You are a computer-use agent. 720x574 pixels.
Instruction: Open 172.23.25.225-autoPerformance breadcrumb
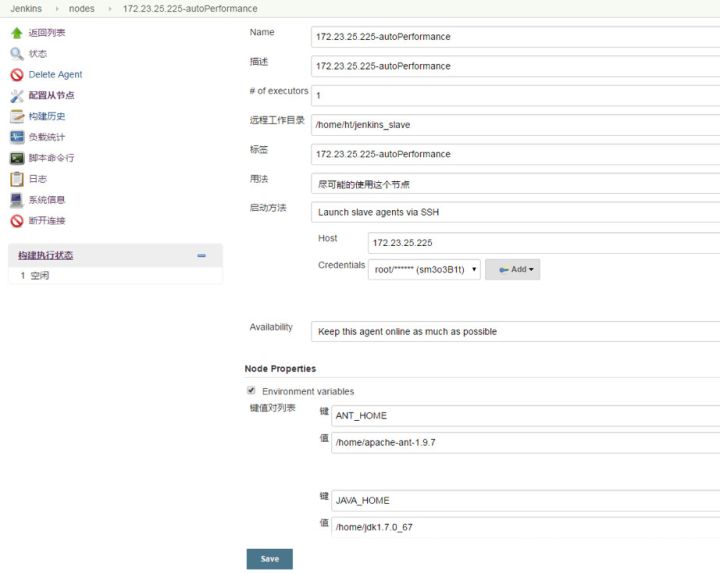(190, 9)
